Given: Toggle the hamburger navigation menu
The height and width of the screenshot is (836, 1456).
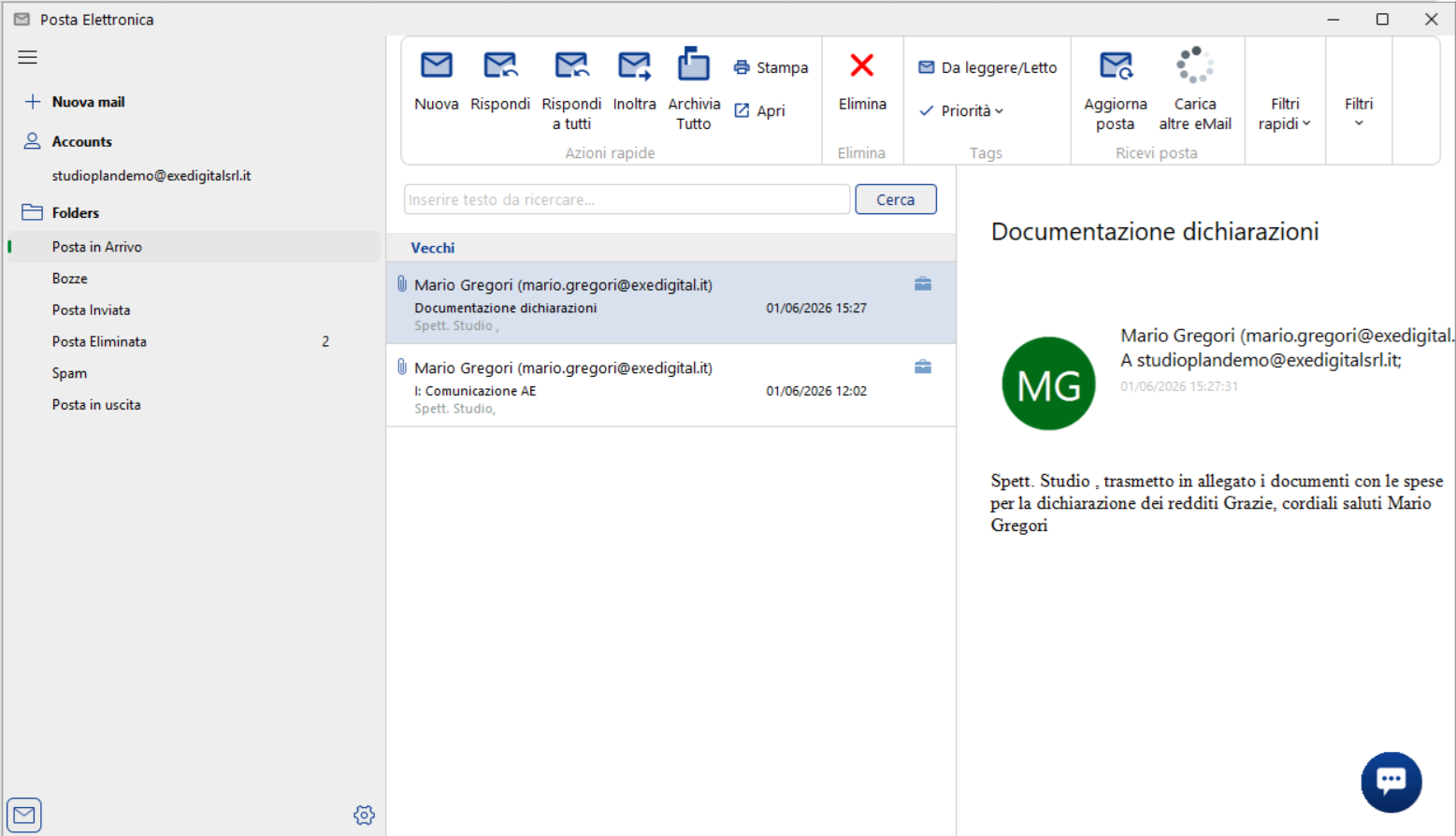Looking at the screenshot, I should pos(28,57).
